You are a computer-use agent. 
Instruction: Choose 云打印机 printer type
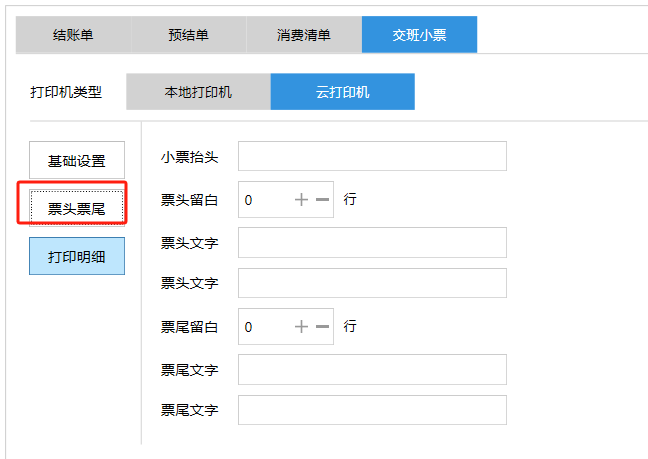pos(342,92)
